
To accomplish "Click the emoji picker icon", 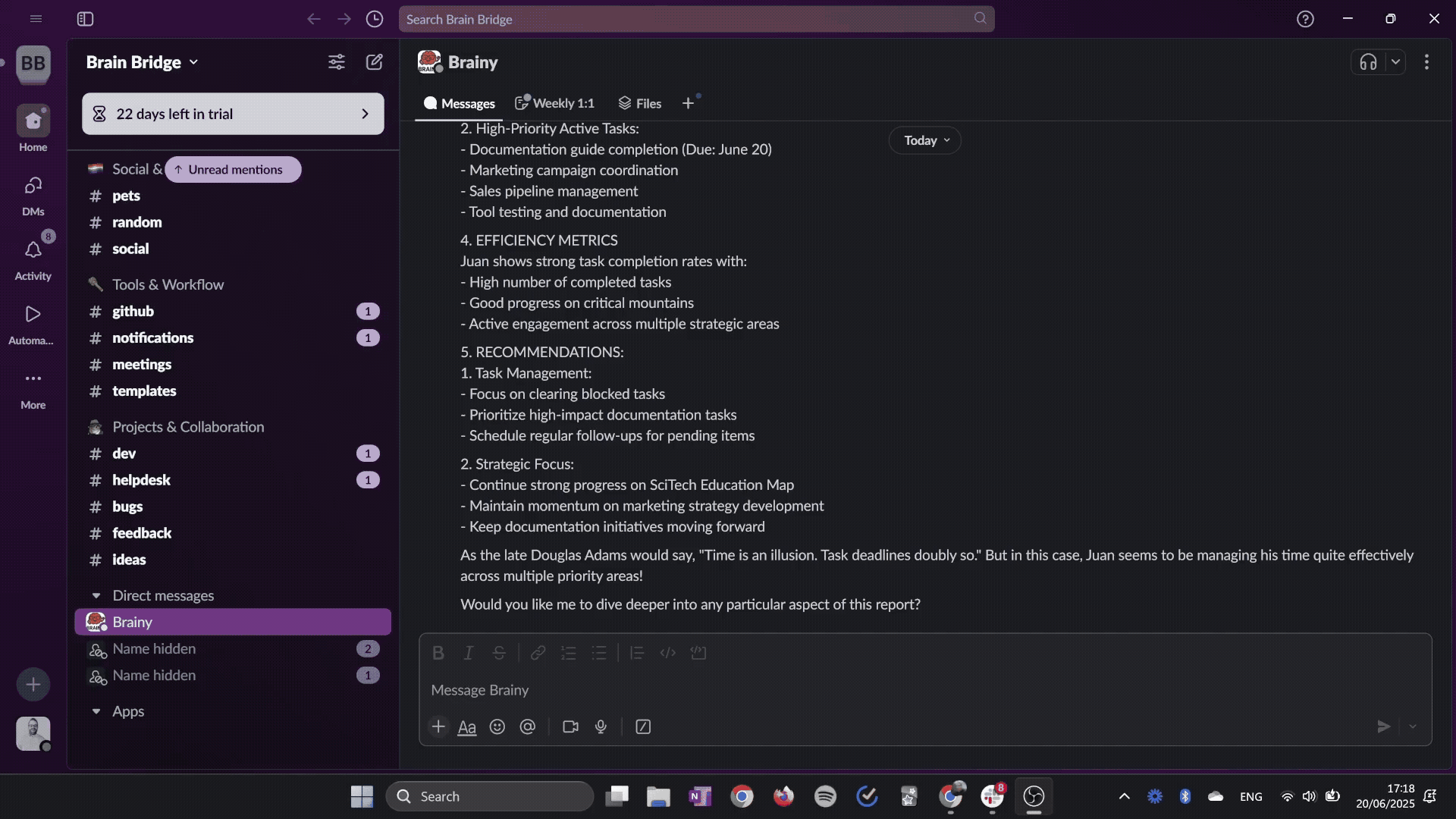I will 497,726.
